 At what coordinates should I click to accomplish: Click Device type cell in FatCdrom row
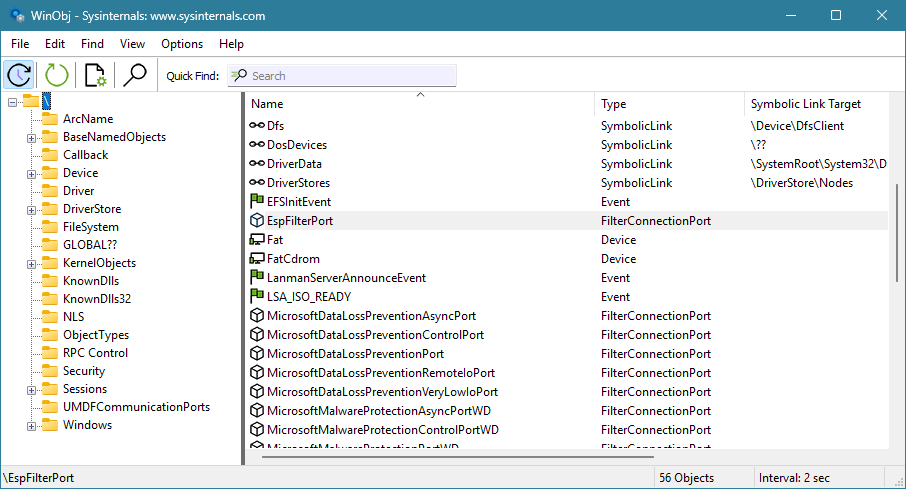tap(618, 258)
